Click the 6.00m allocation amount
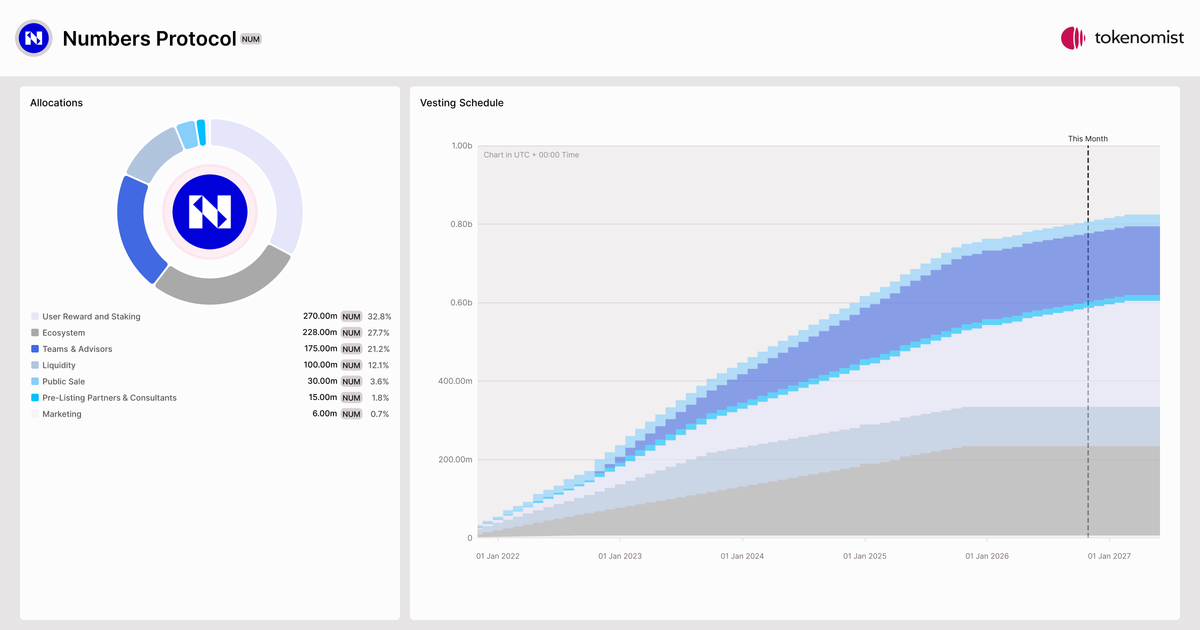 pos(325,414)
